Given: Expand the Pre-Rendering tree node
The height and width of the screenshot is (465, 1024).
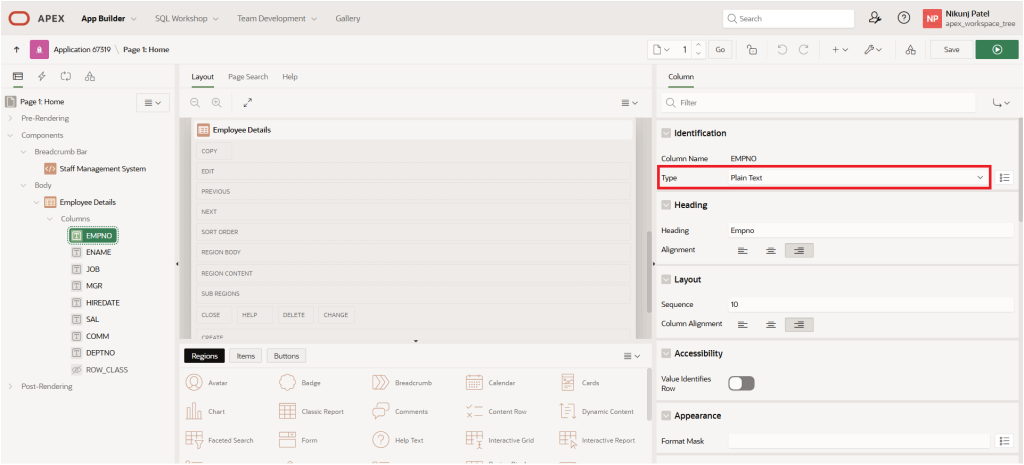Looking at the screenshot, I should tap(11, 118).
